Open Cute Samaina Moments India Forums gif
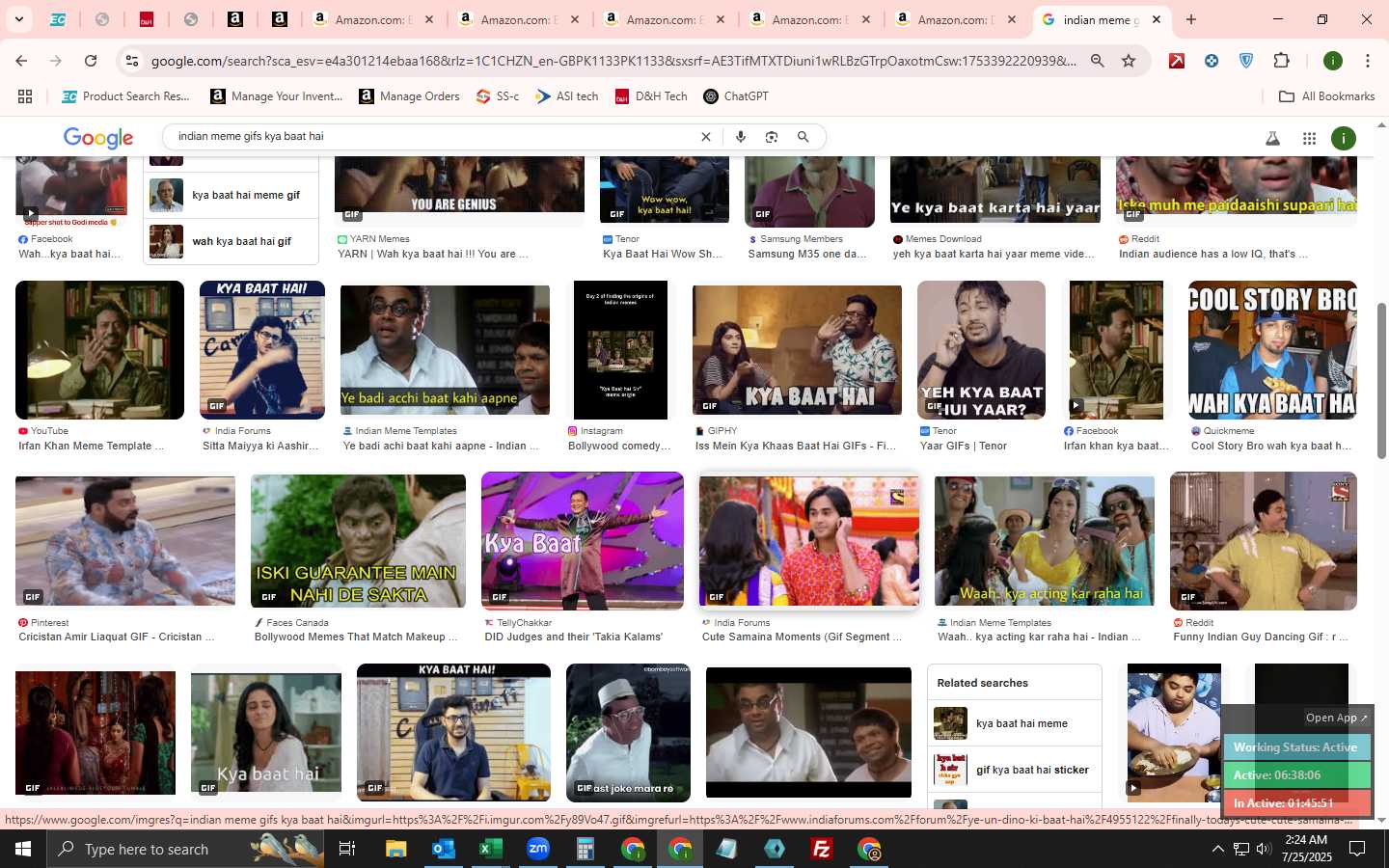 coord(808,541)
